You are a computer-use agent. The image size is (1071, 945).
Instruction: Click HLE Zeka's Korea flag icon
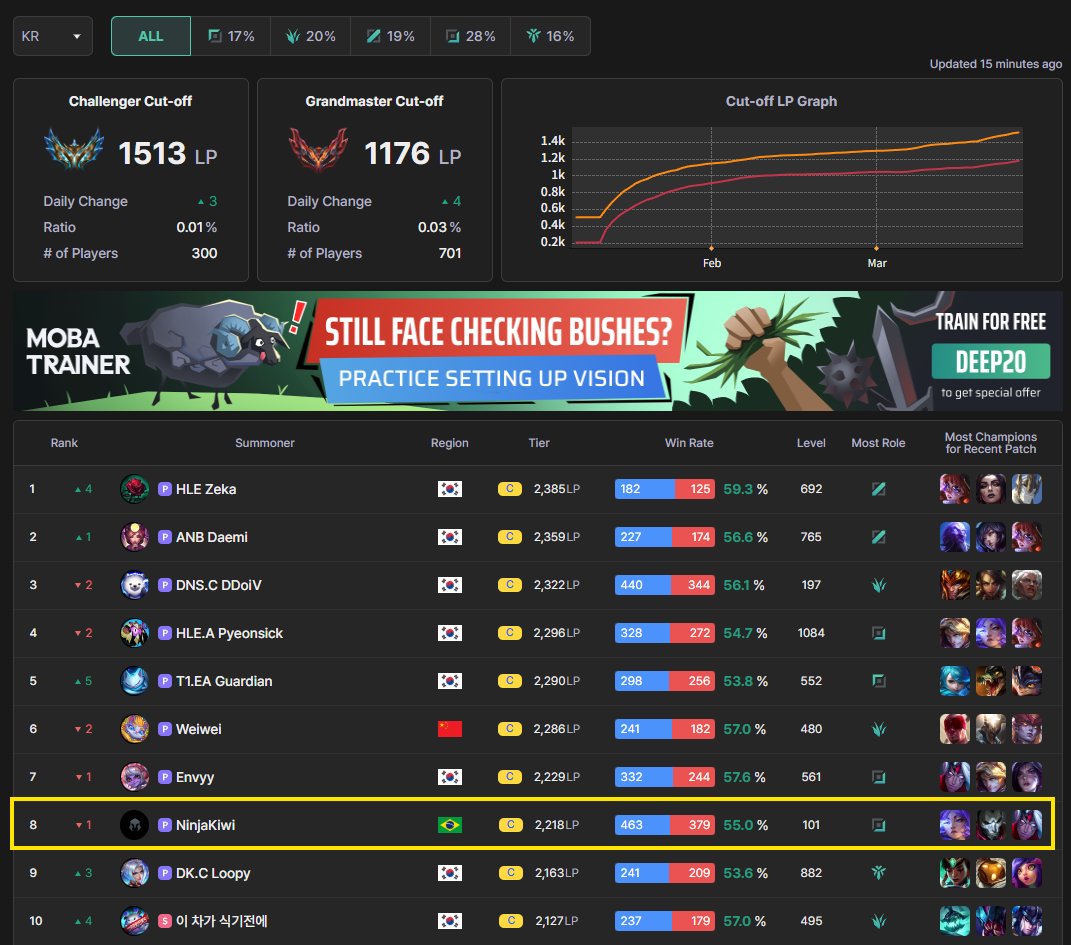pyautogui.click(x=449, y=489)
